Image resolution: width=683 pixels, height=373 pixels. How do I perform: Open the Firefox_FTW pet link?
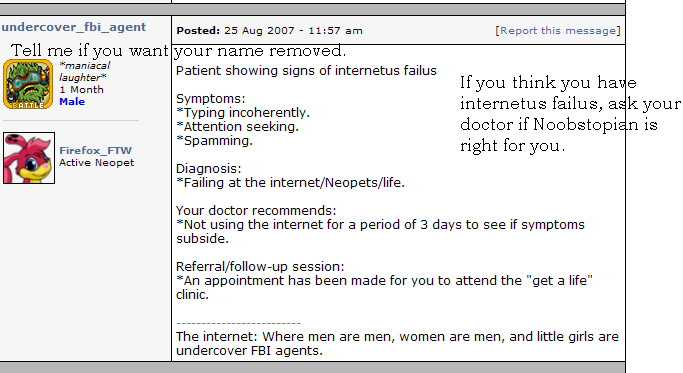tap(95, 150)
